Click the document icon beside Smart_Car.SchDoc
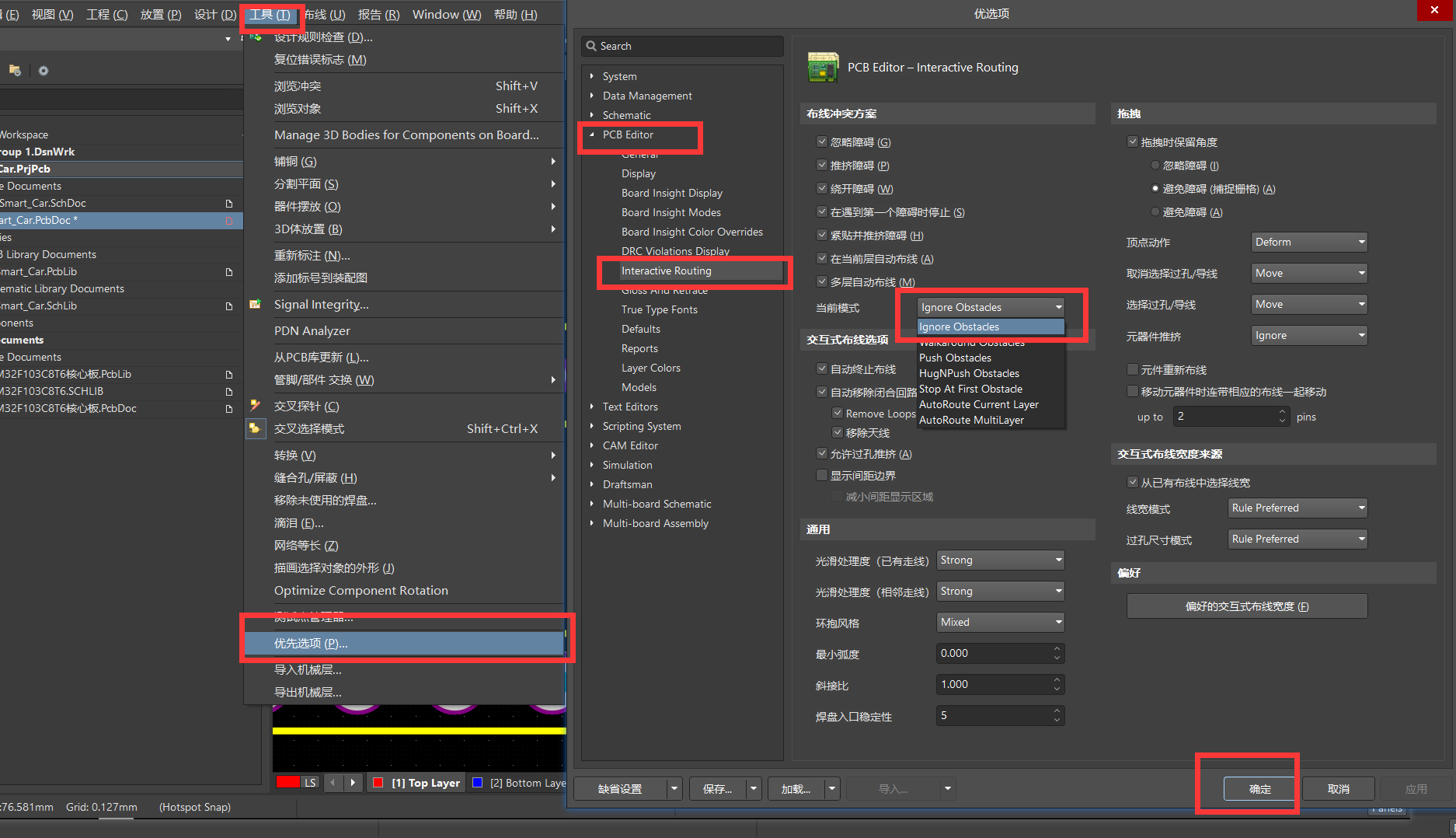Screen dimensions: 1456x838 pos(229,203)
